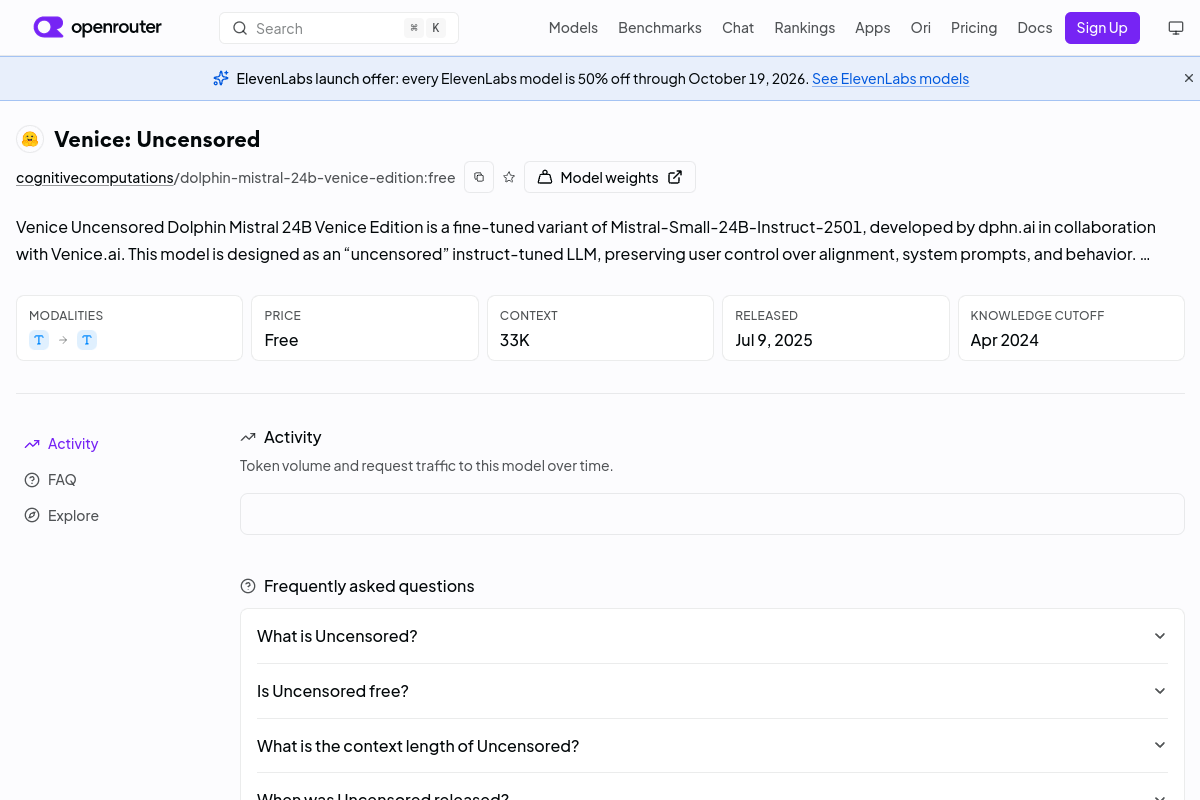Screen dimensions: 1200x800
Task: Click the sparkle icon in the ElevenLabs banner
Action: (221, 78)
